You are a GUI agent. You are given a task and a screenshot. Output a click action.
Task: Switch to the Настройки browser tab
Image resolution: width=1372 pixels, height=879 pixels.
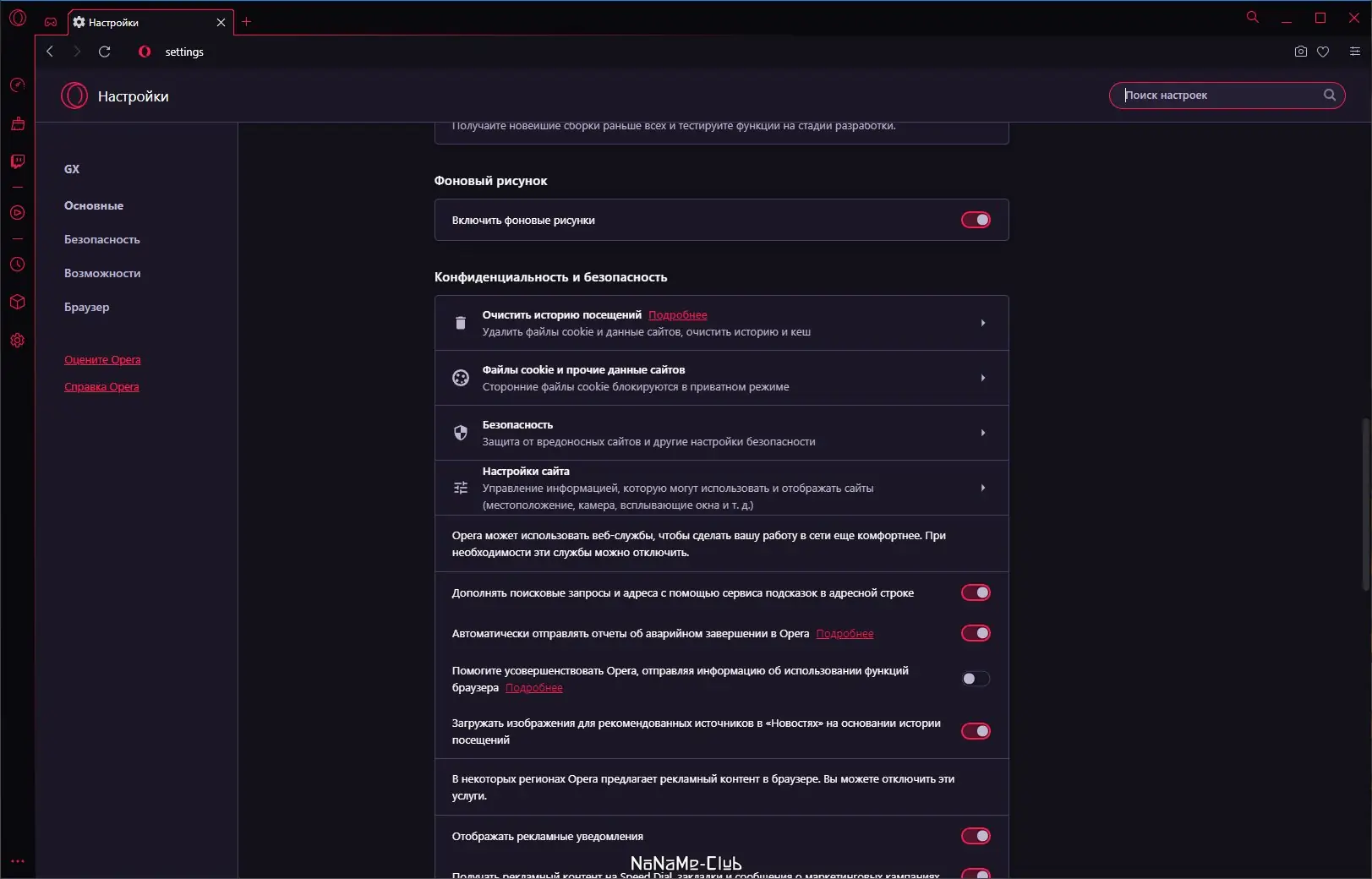pyautogui.click(x=150, y=22)
